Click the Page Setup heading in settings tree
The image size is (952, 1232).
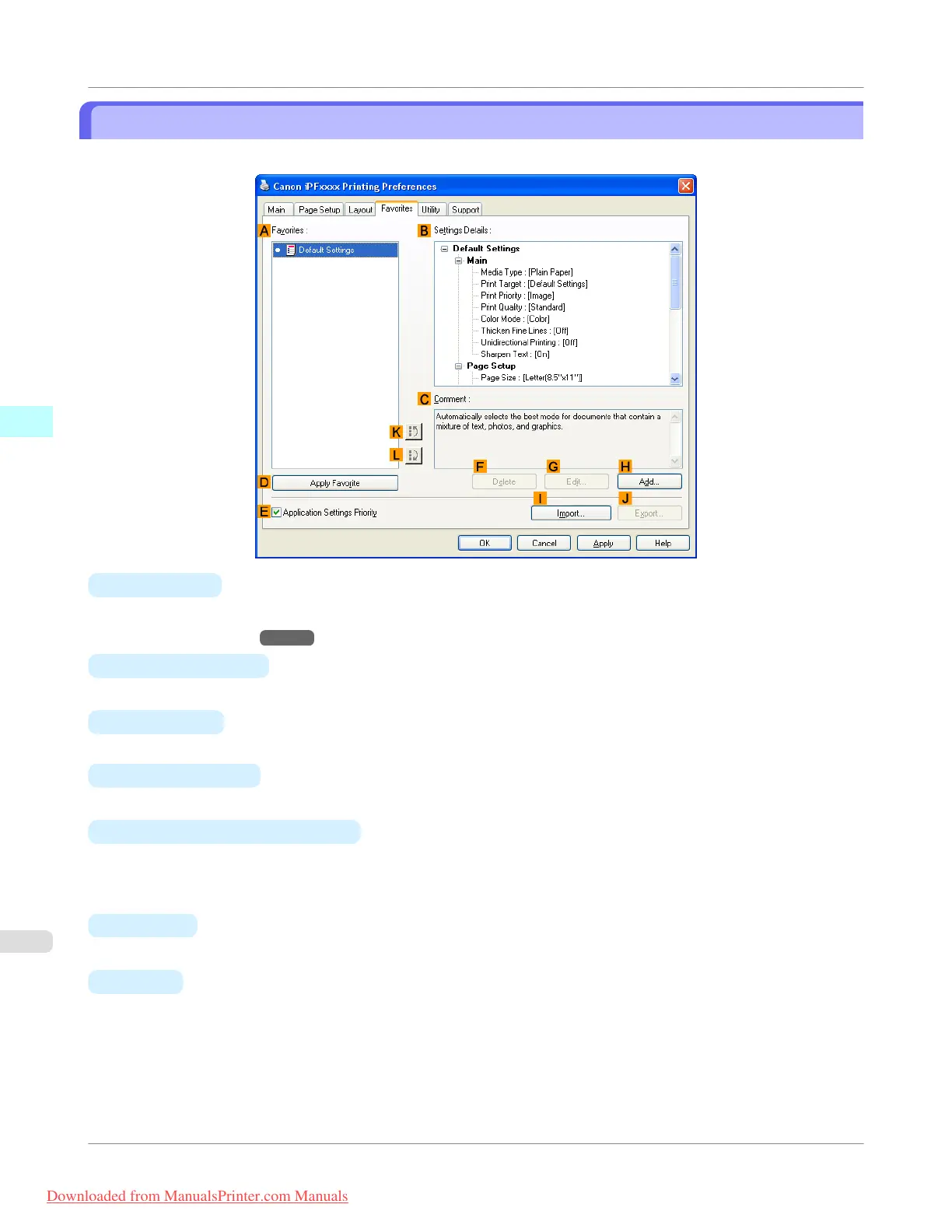pyautogui.click(x=491, y=366)
